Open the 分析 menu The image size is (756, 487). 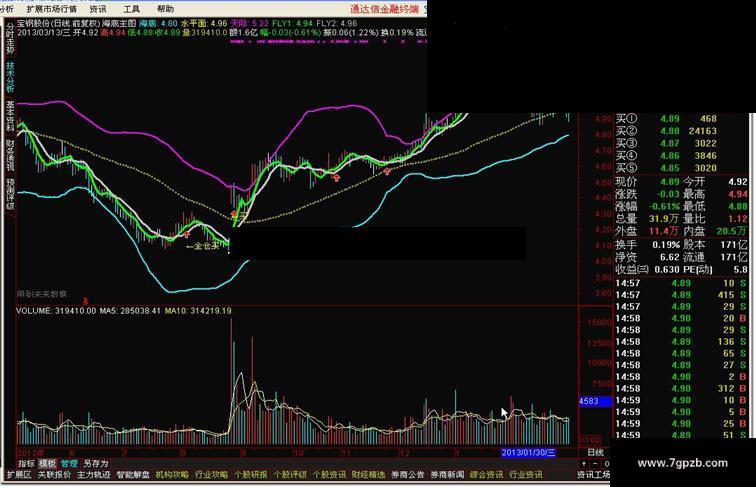pos(6,9)
